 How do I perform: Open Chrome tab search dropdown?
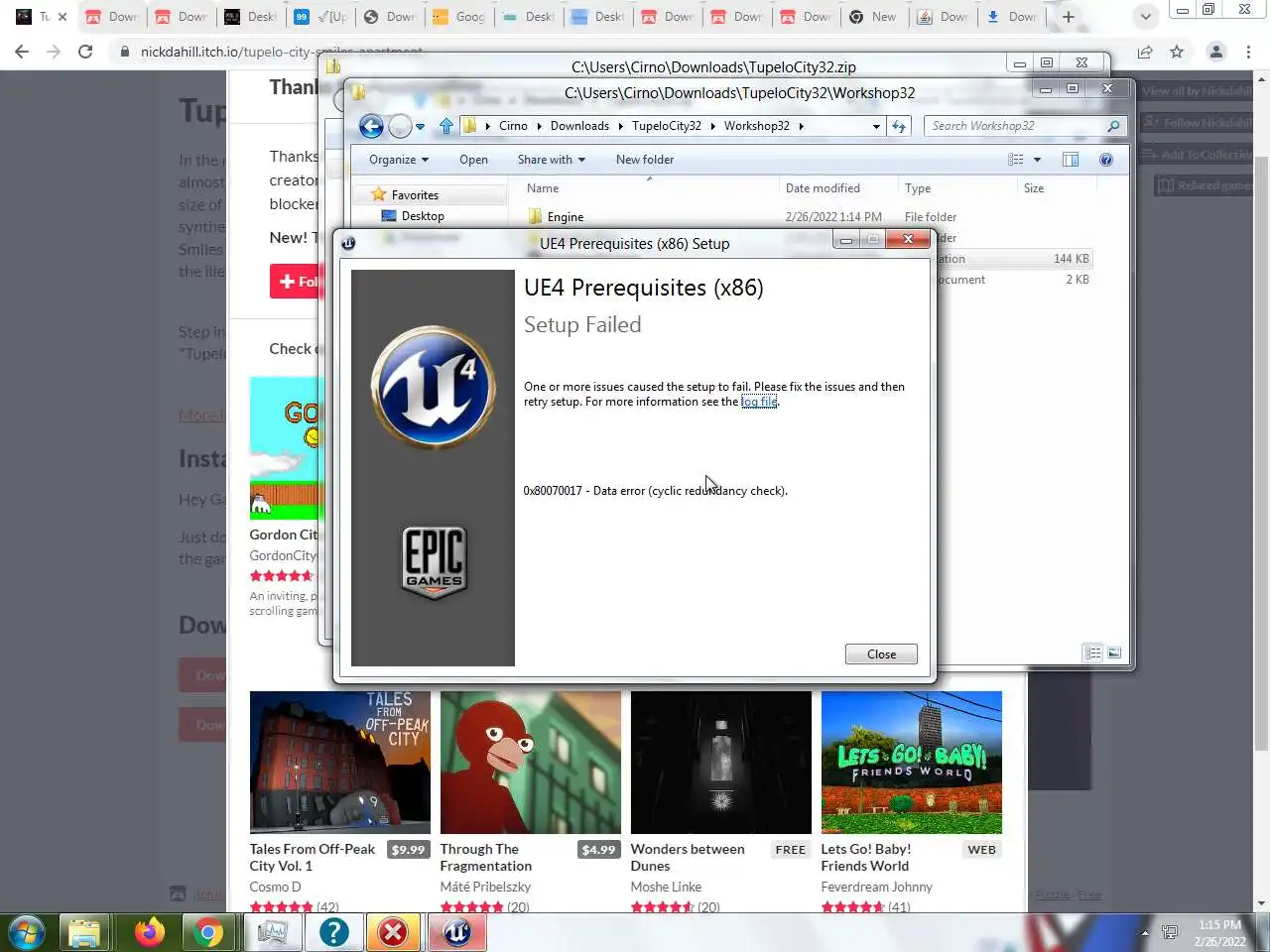1145,17
